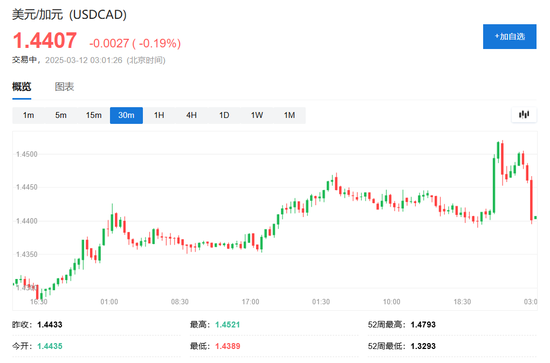Switch chart to 4H interval

coord(192,115)
